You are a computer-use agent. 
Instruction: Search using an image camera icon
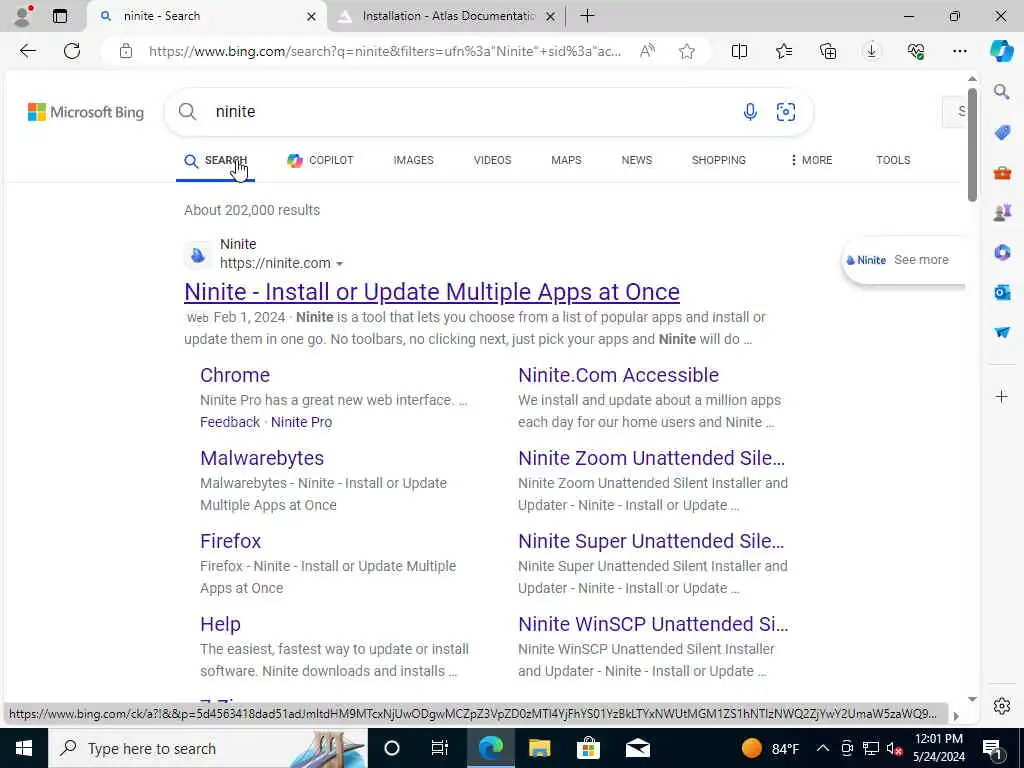(x=786, y=112)
